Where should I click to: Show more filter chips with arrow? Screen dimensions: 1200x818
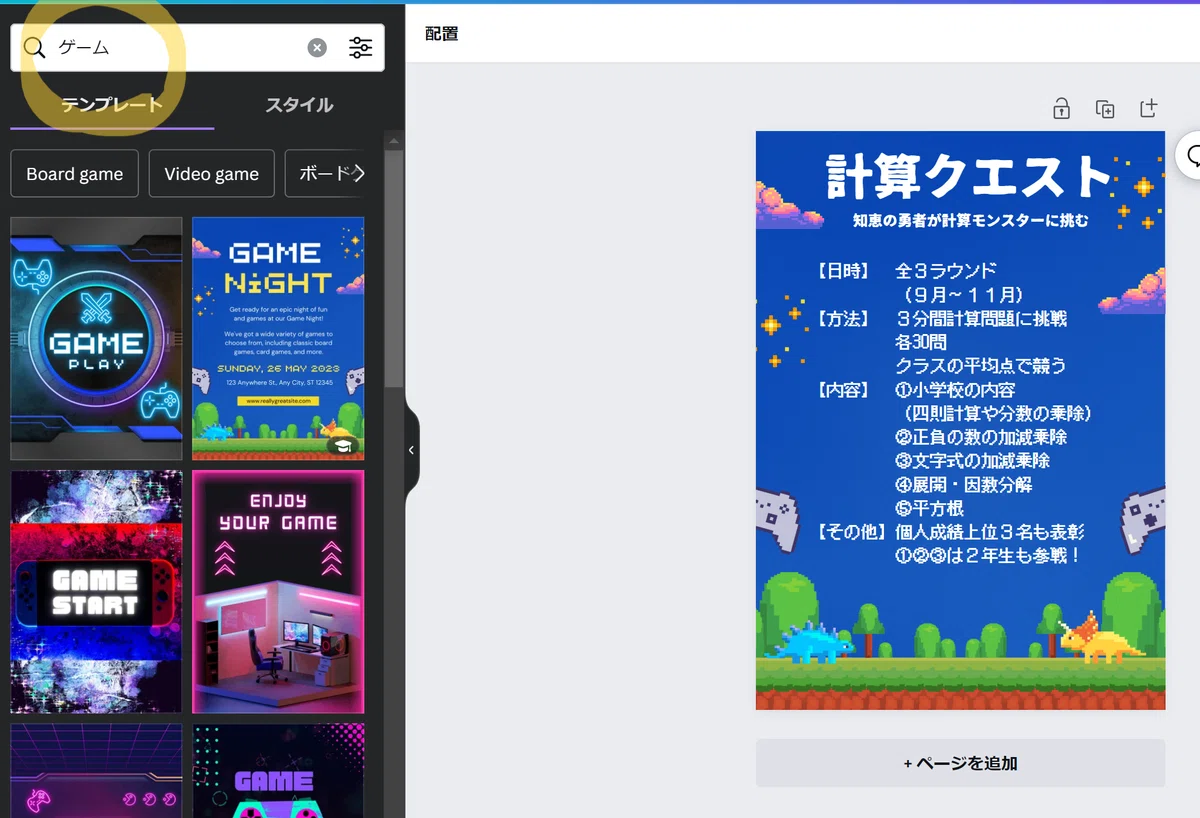click(361, 174)
